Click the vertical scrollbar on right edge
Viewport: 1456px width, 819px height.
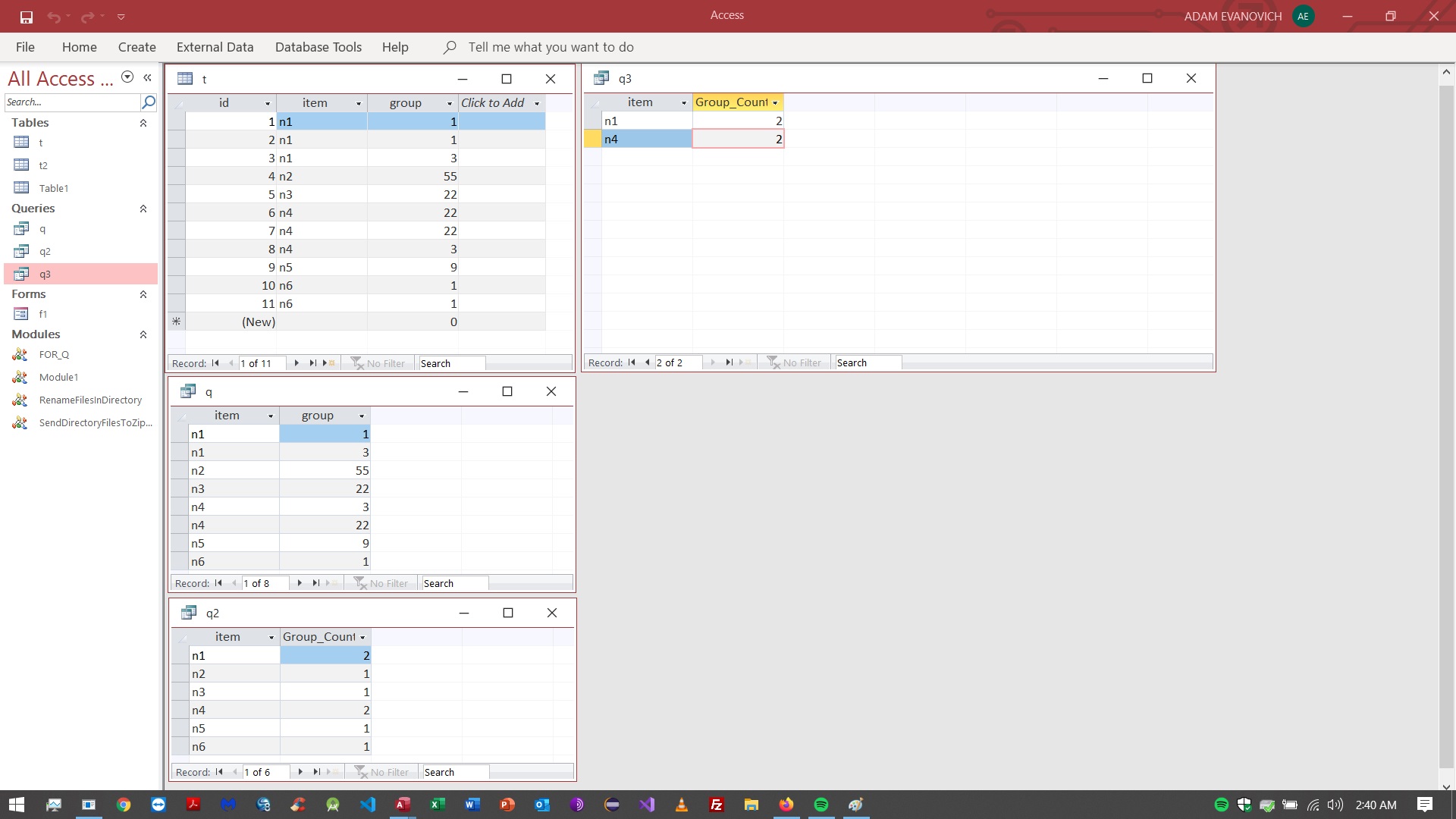[1445, 426]
